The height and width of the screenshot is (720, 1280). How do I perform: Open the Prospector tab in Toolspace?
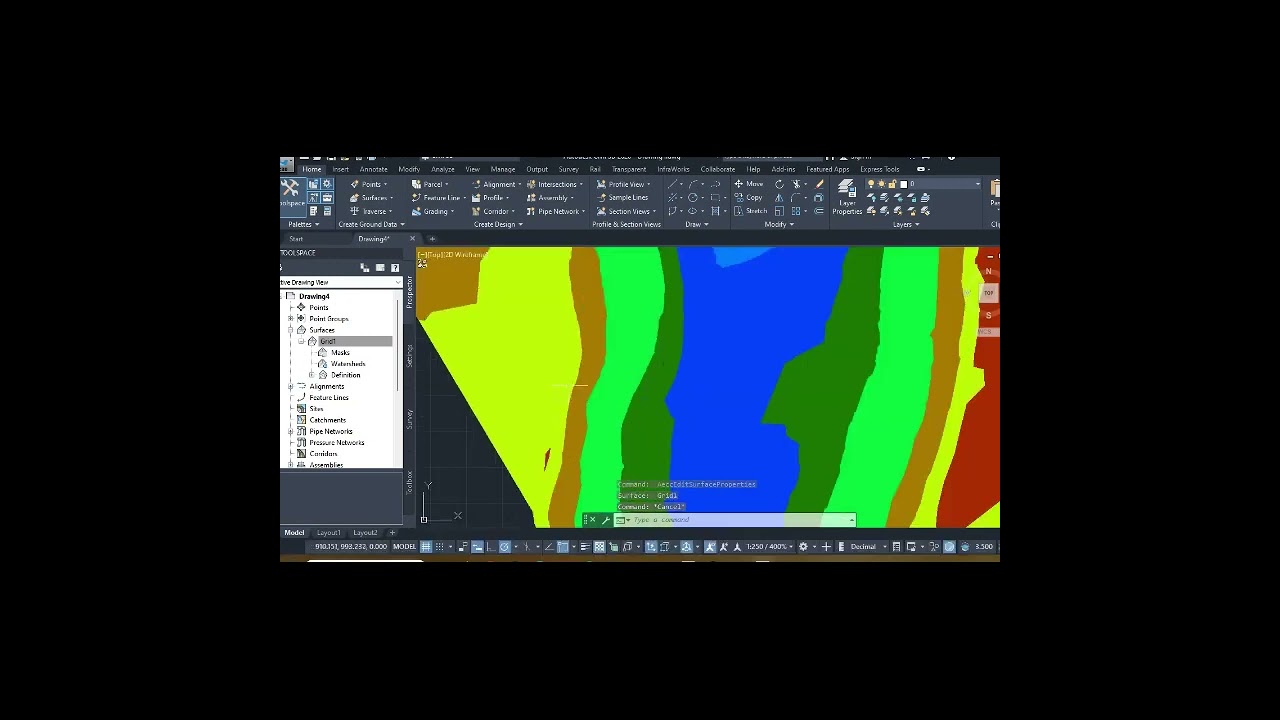pos(409,290)
